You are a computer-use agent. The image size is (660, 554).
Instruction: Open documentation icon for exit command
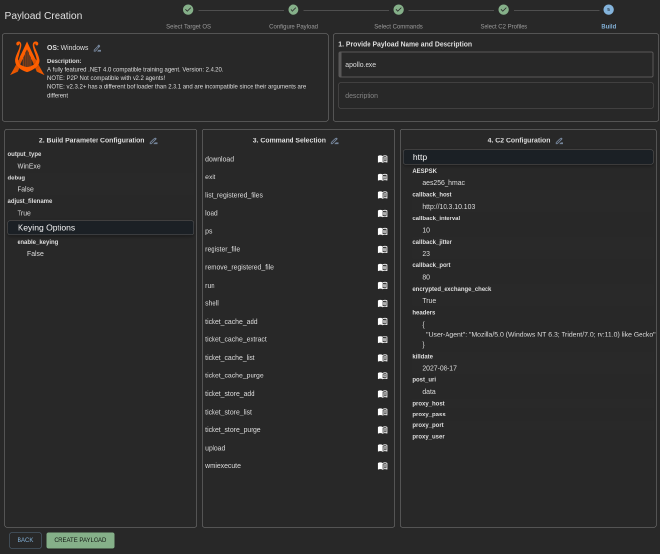382,177
